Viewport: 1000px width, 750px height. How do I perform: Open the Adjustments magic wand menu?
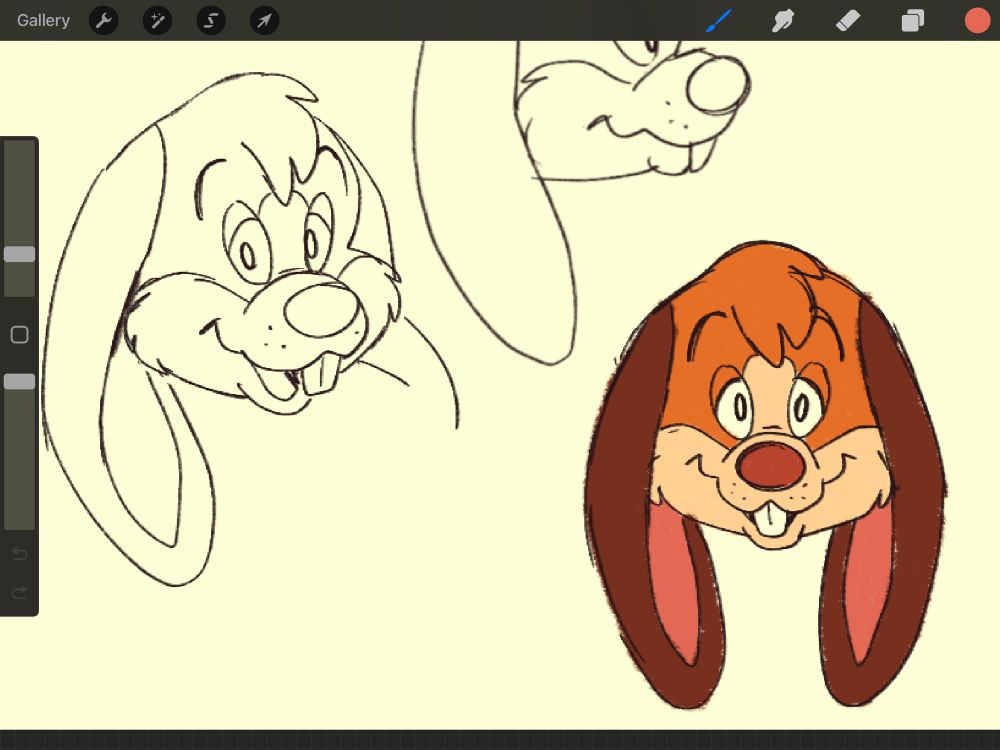tap(157, 20)
